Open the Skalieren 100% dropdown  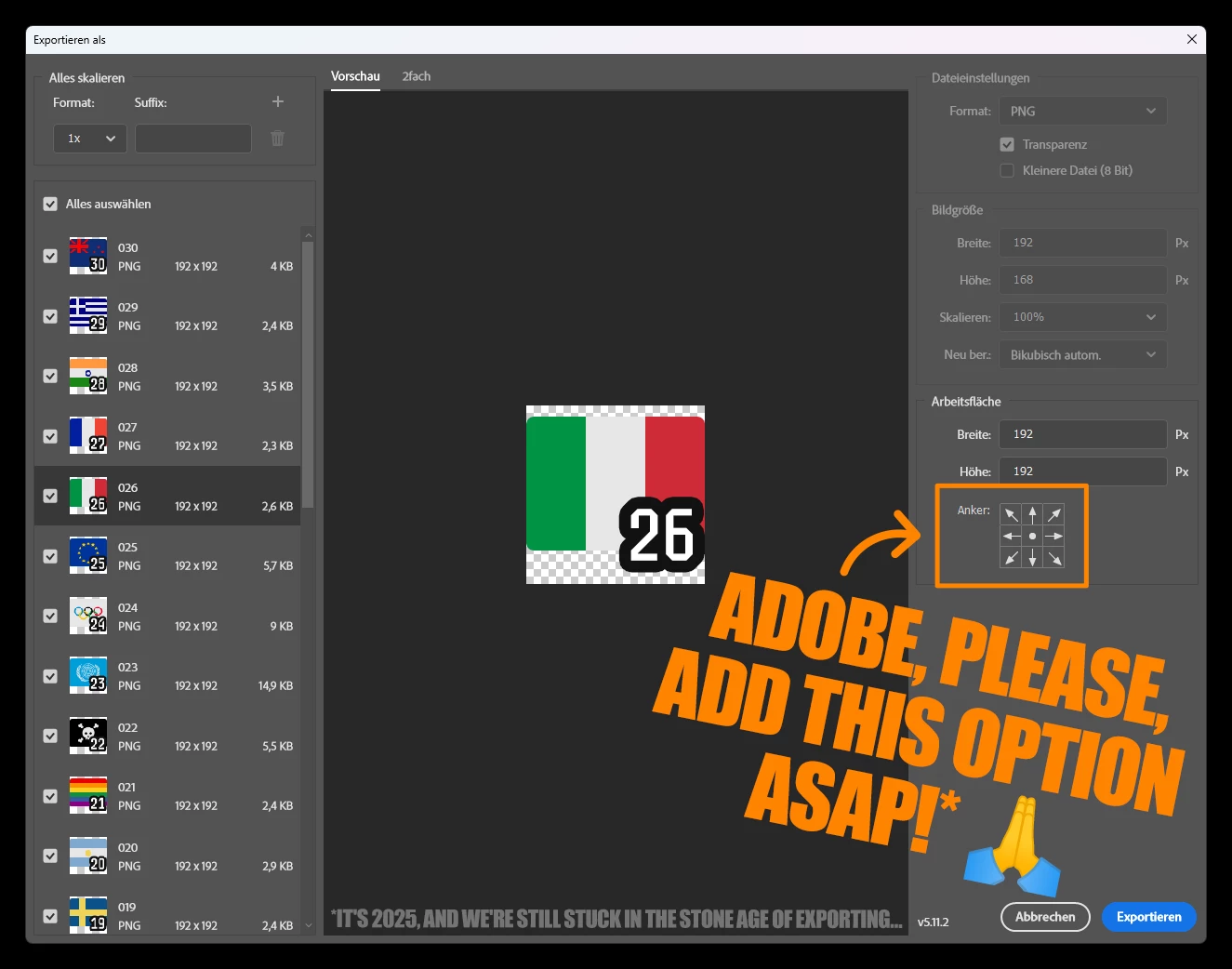click(1083, 317)
